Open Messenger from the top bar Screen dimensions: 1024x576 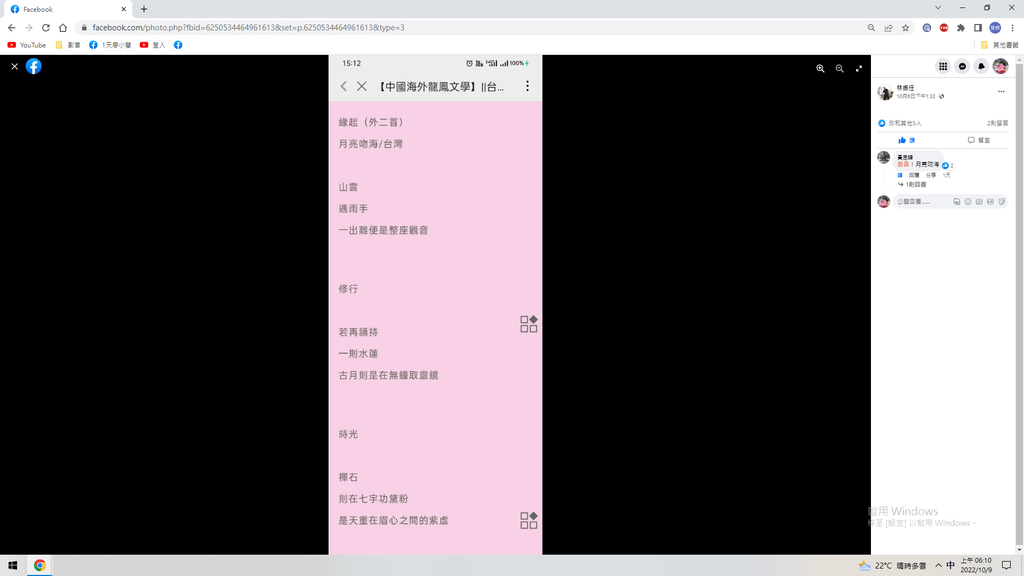pos(962,66)
